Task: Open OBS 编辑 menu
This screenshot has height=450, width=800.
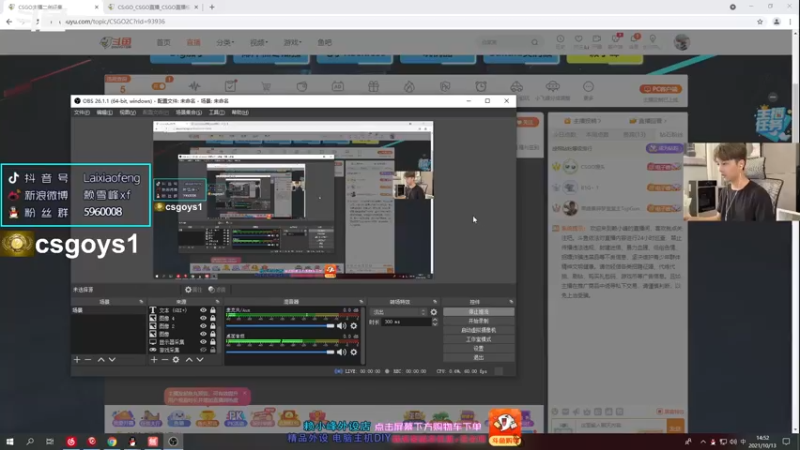Action: pyautogui.click(x=105, y=113)
